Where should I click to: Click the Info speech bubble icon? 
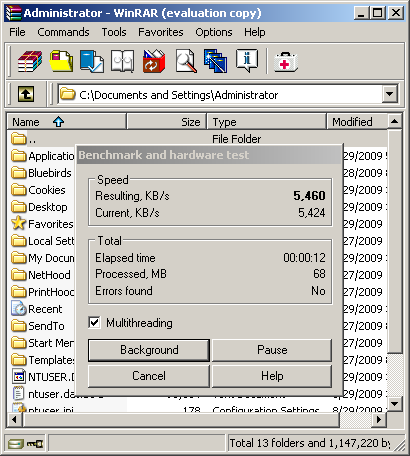(247, 60)
